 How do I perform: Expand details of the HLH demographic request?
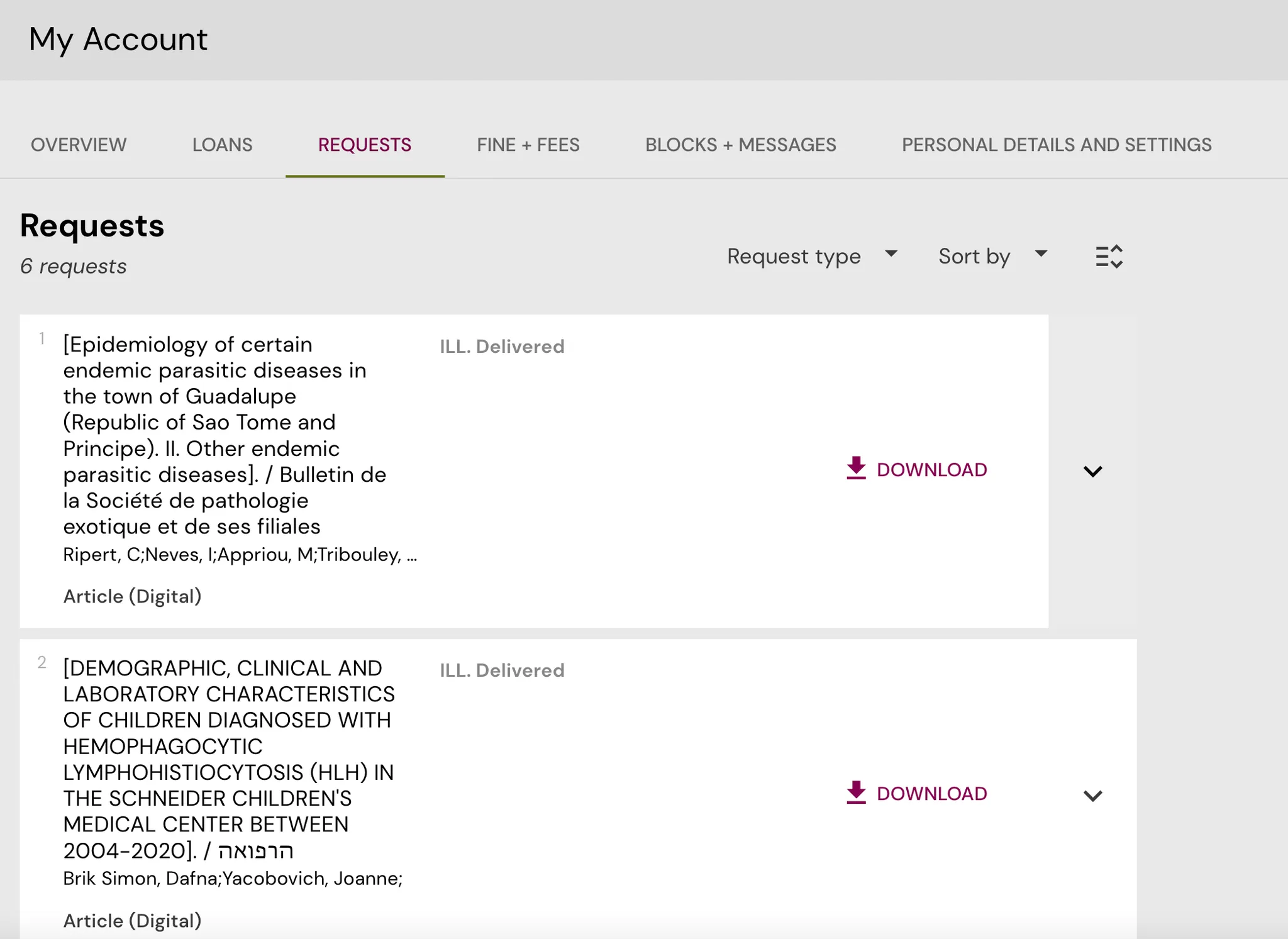(1093, 796)
